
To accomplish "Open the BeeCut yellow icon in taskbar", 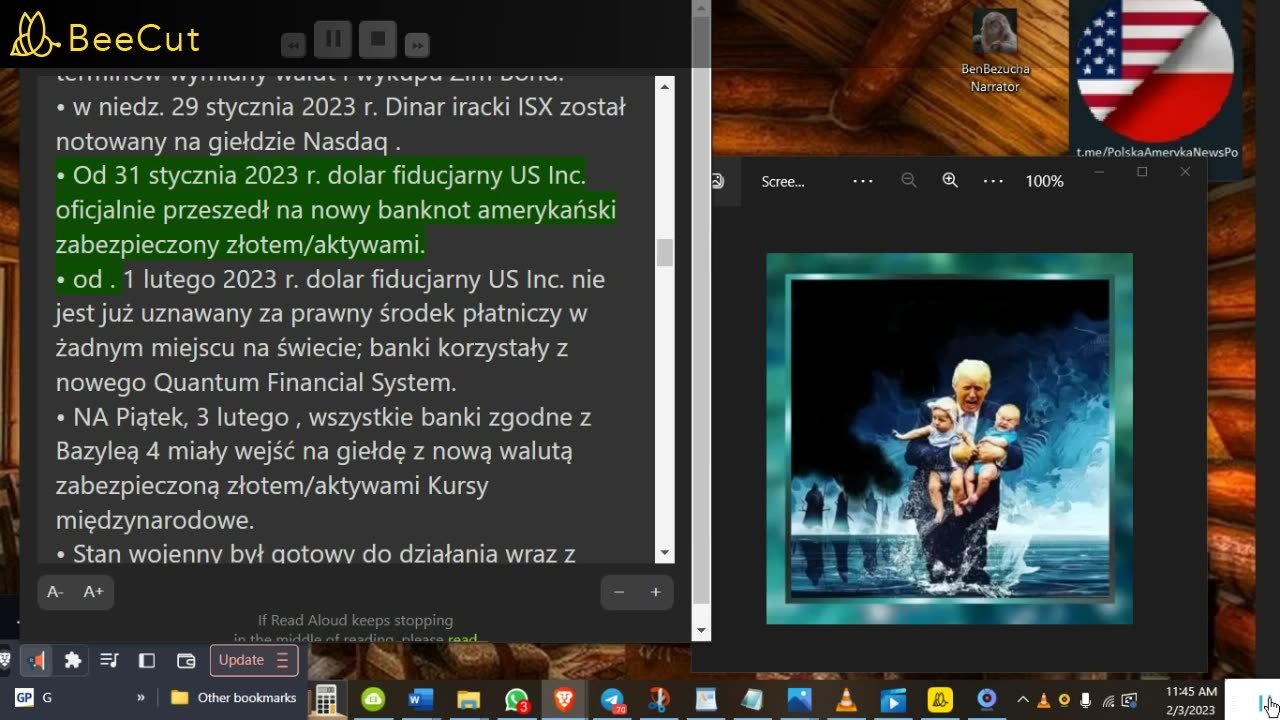I will (940, 700).
